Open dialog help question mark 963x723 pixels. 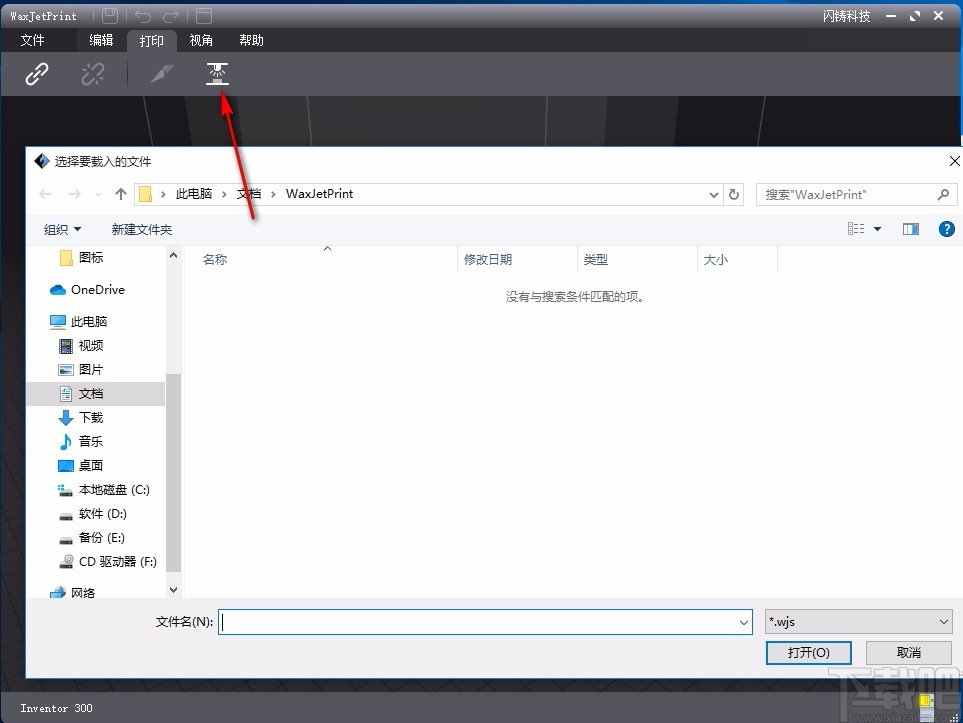pyautogui.click(x=946, y=229)
